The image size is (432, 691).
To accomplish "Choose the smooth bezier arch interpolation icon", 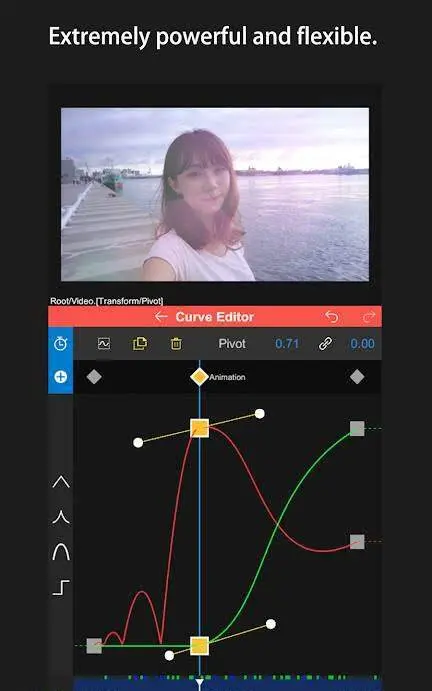I will 61,551.
